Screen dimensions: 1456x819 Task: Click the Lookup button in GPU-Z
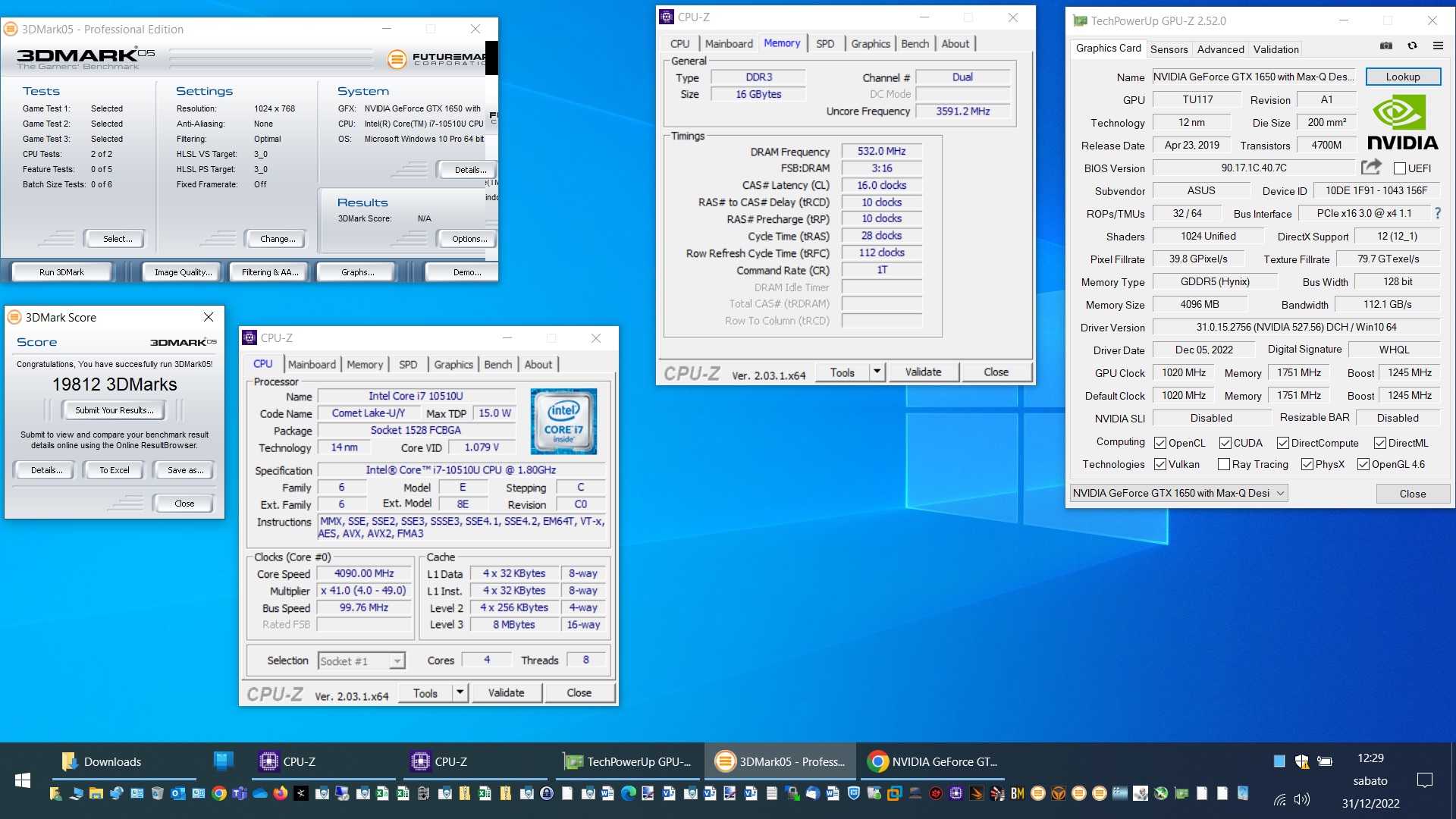coord(1403,77)
